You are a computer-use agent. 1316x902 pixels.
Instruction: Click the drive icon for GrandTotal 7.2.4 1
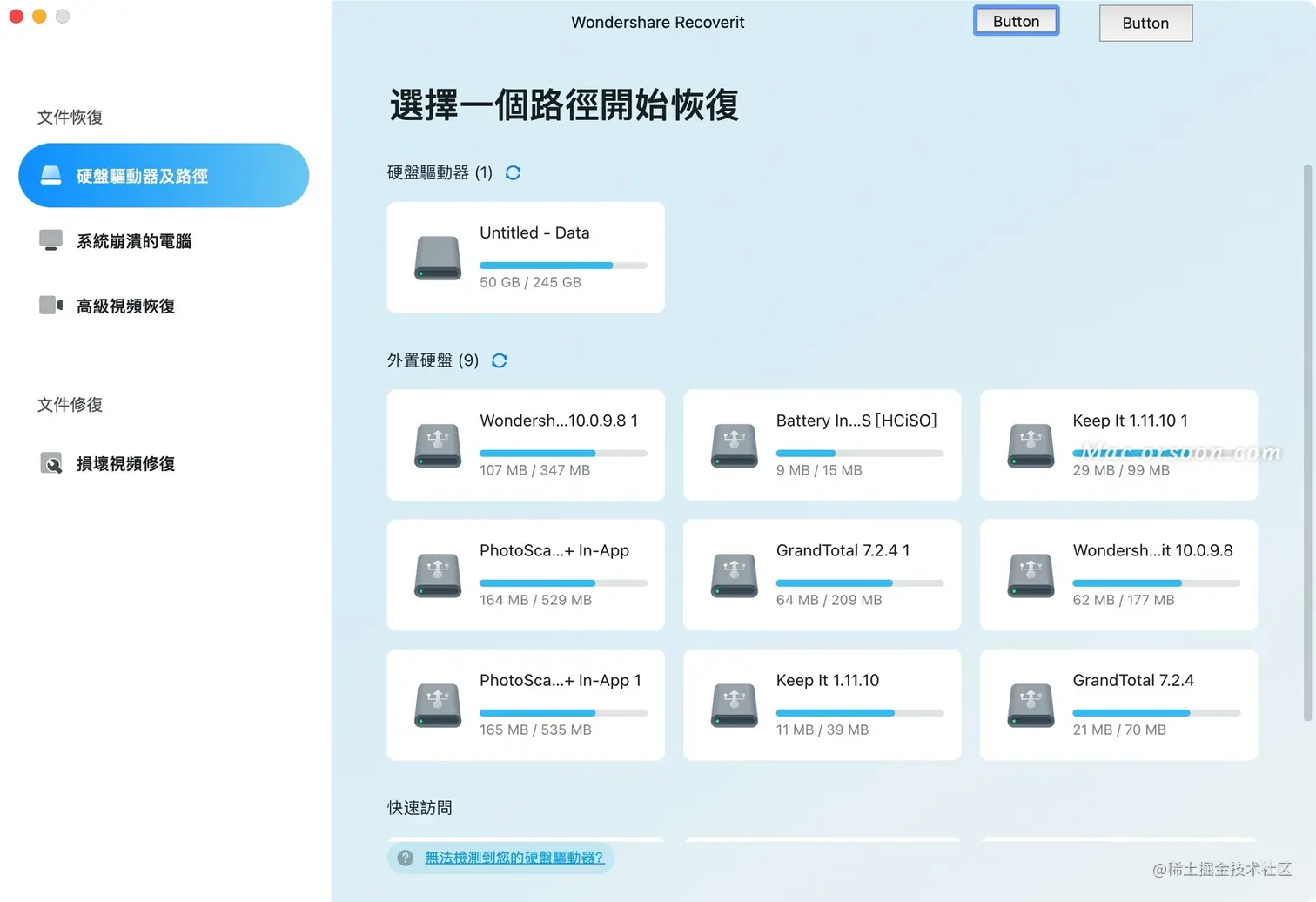[735, 576]
